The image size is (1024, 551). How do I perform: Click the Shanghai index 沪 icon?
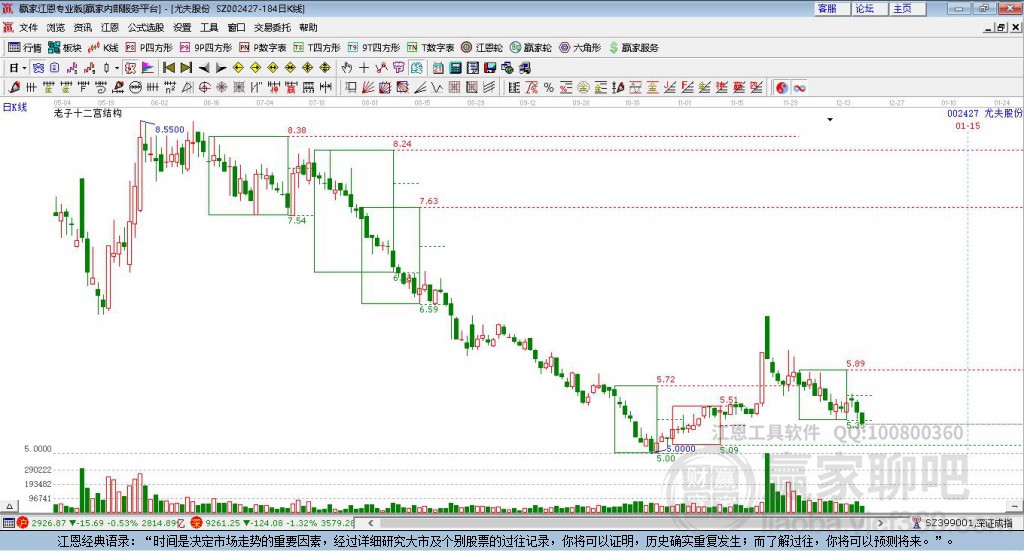[x=23, y=523]
